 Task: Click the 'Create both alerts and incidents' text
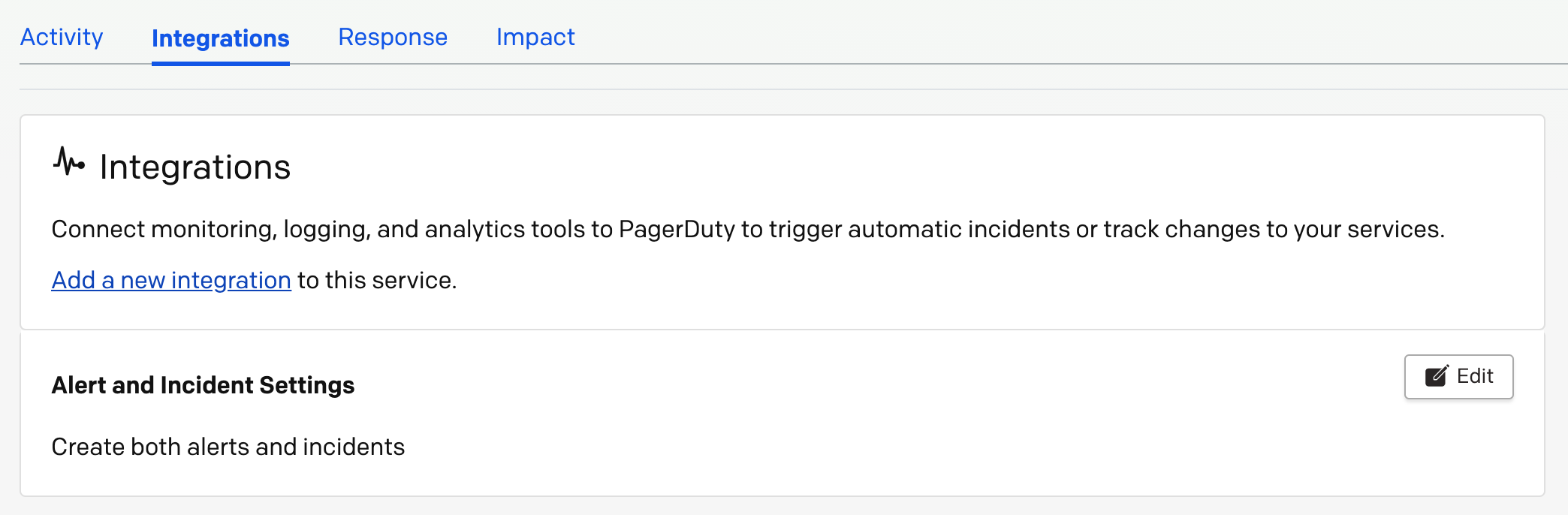tap(228, 447)
